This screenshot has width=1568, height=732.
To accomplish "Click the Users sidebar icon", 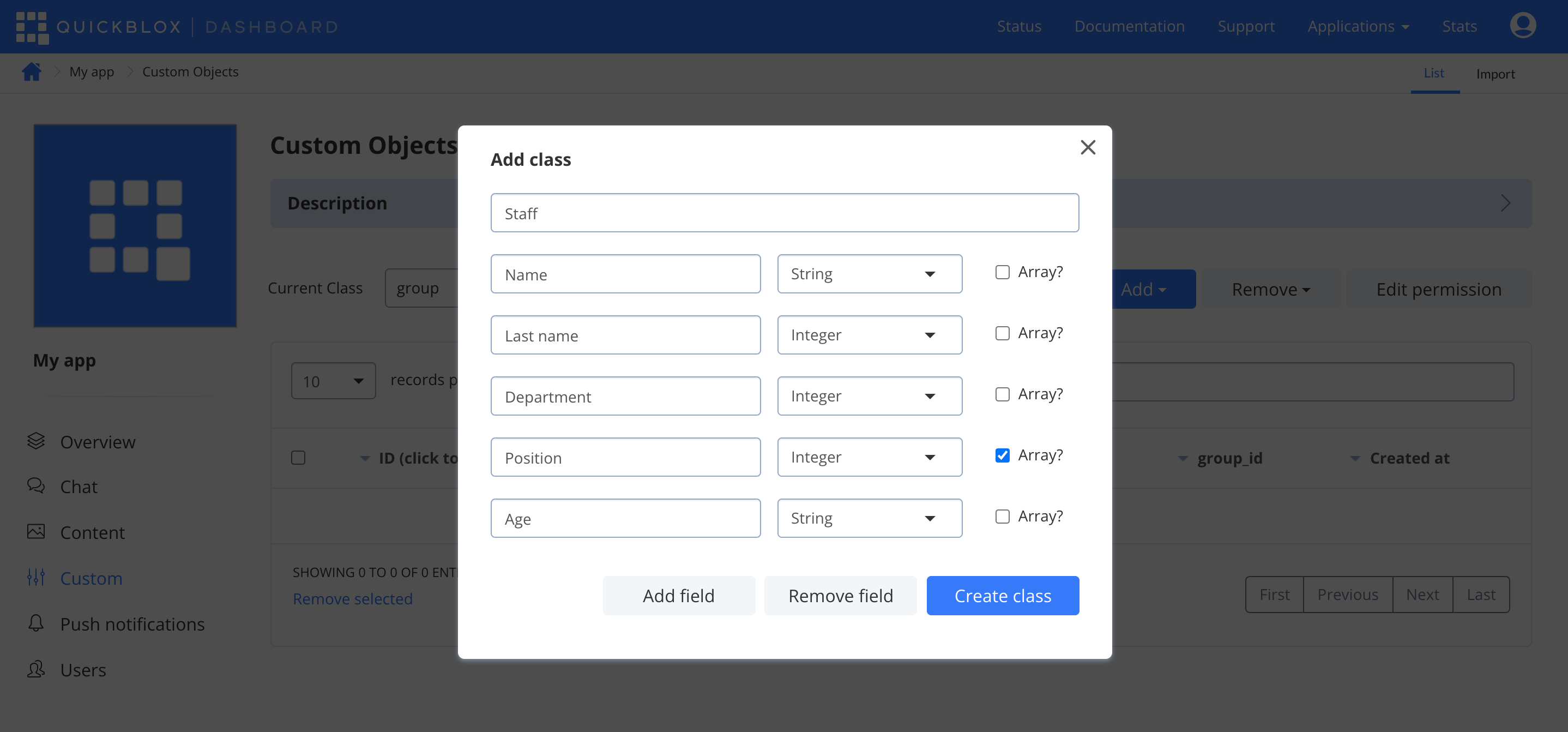I will pos(36,669).
